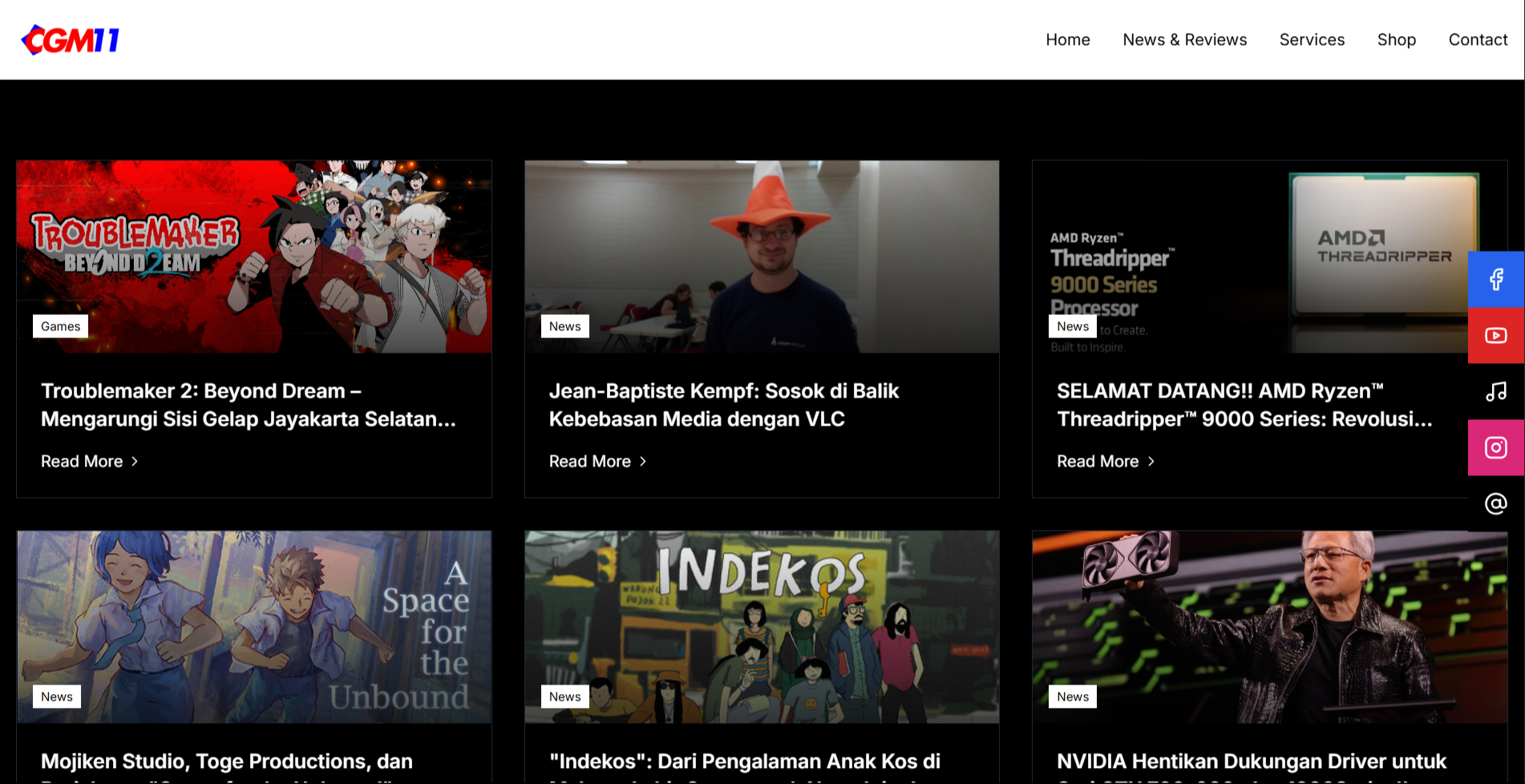Screen dimensions: 1525x784
Task: Click the News tag on NVIDIA card
Action: click(x=1073, y=697)
